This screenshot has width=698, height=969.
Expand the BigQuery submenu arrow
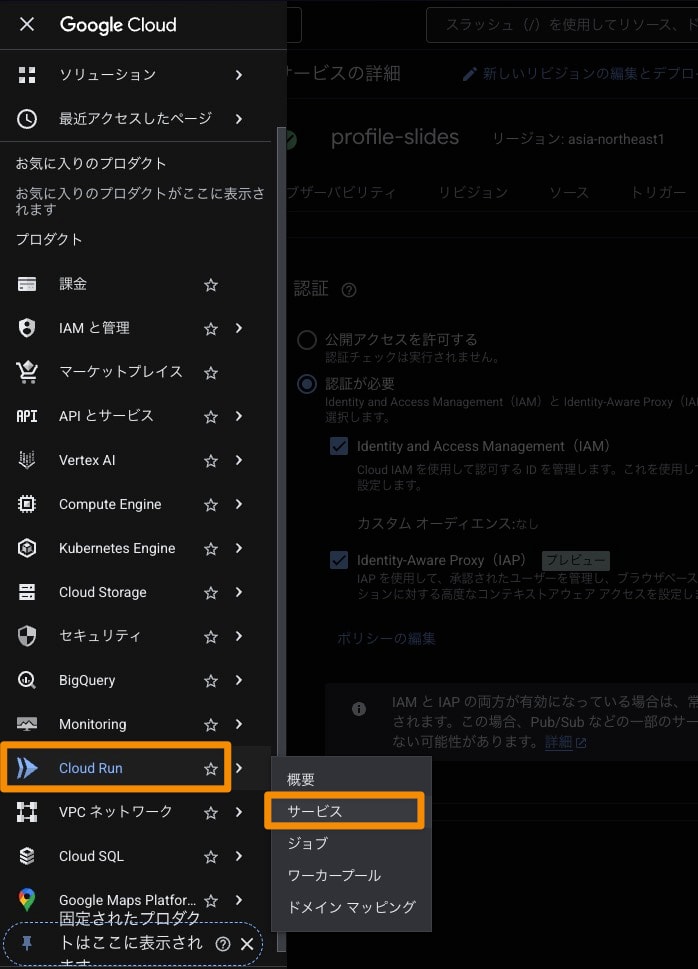pyautogui.click(x=239, y=680)
